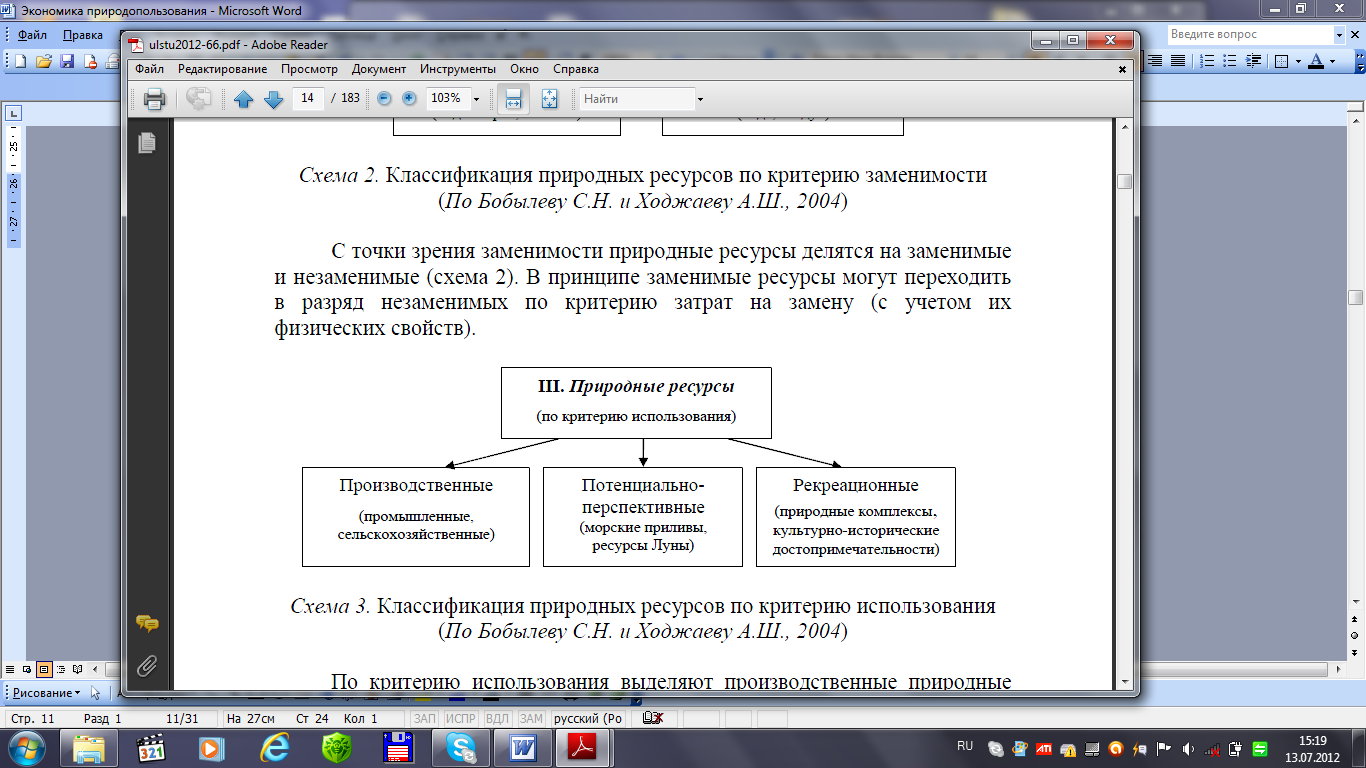Screen dimensions: 1366x768
Task: Click the spelling check status icon
Action: [654, 719]
